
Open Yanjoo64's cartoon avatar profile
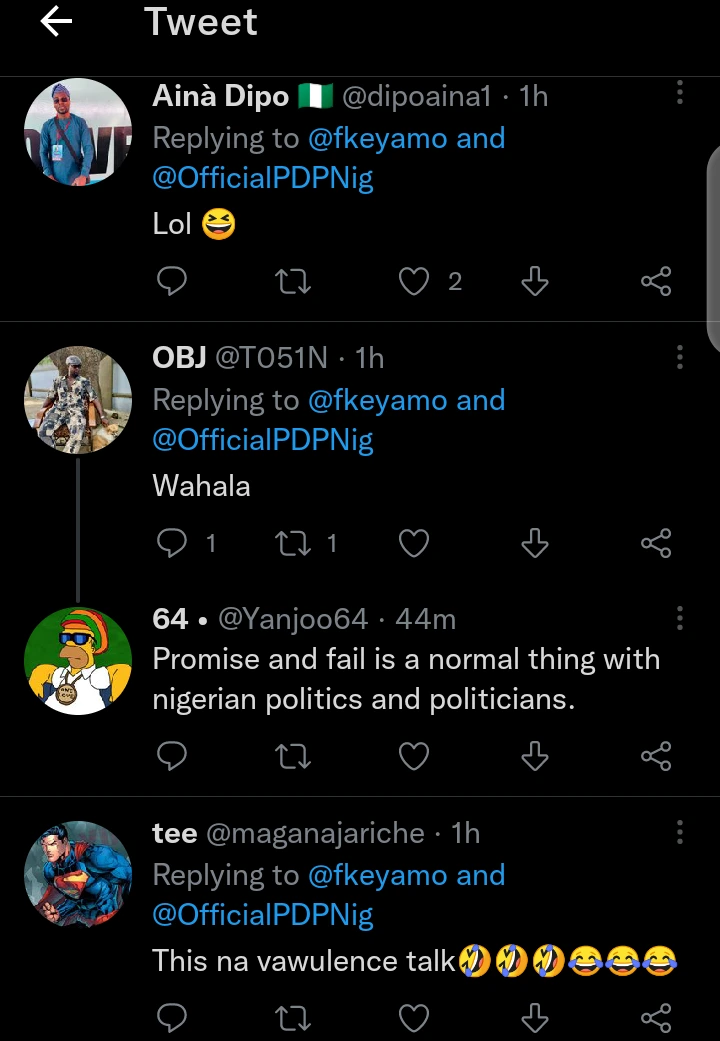[77, 661]
